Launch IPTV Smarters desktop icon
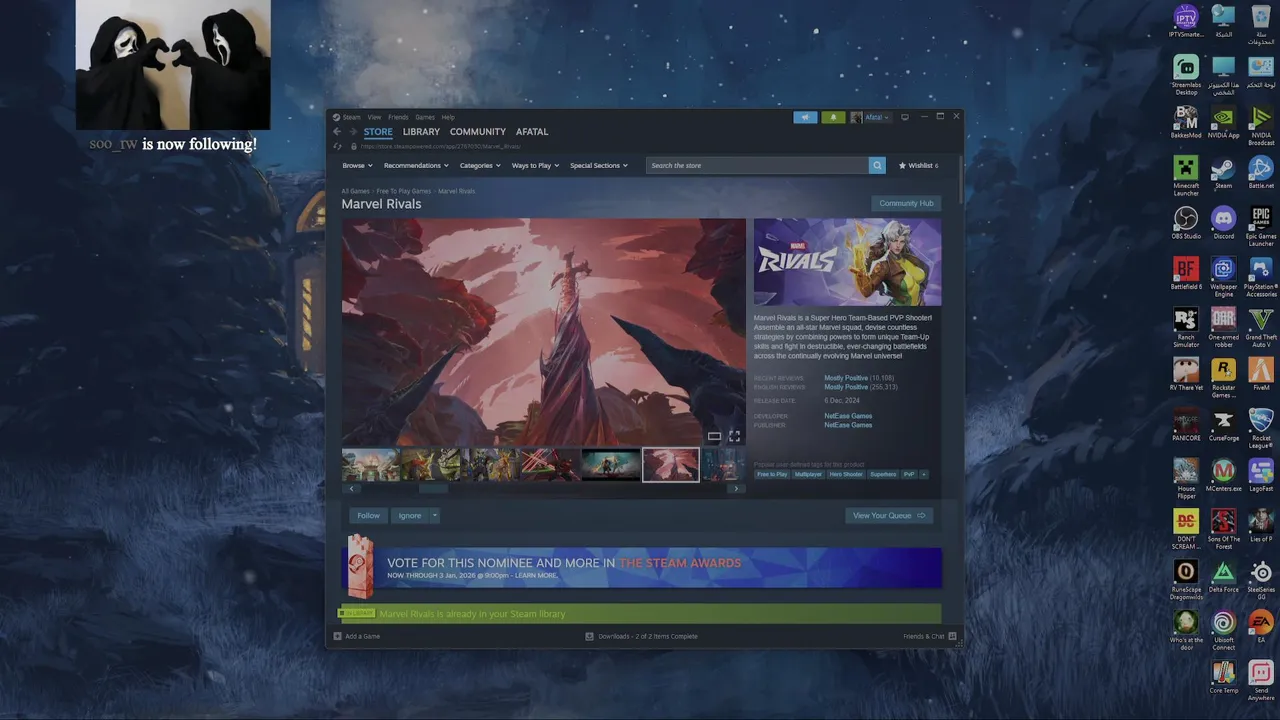1280x720 pixels. [x=1186, y=20]
